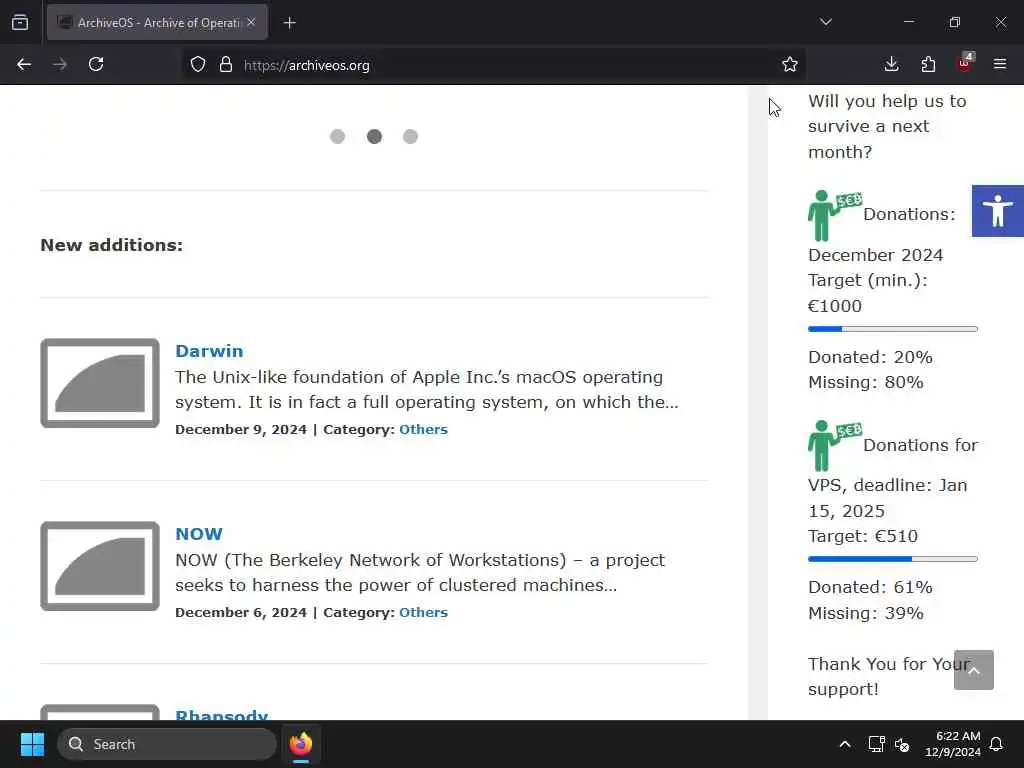The height and width of the screenshot is (768, 1024).
Task: Open Others category under NOW
Action: coord(423,613)
